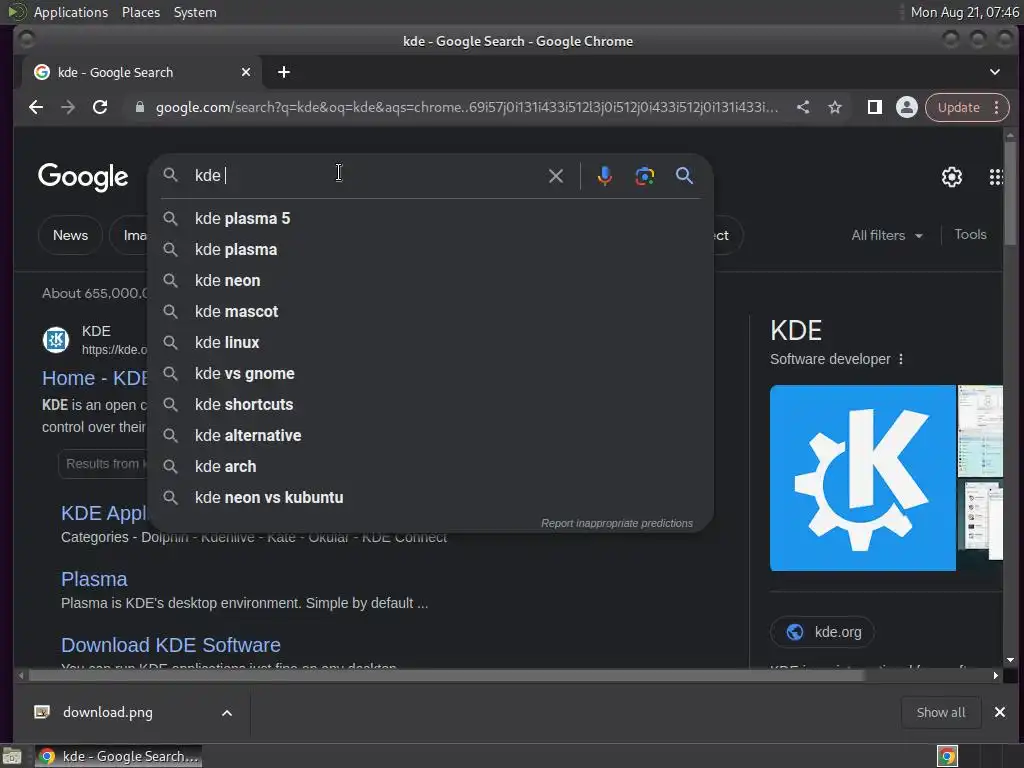The image size is (1024, 768).
Task: Open the Google apps grid
Action: [x=996, y=176]
